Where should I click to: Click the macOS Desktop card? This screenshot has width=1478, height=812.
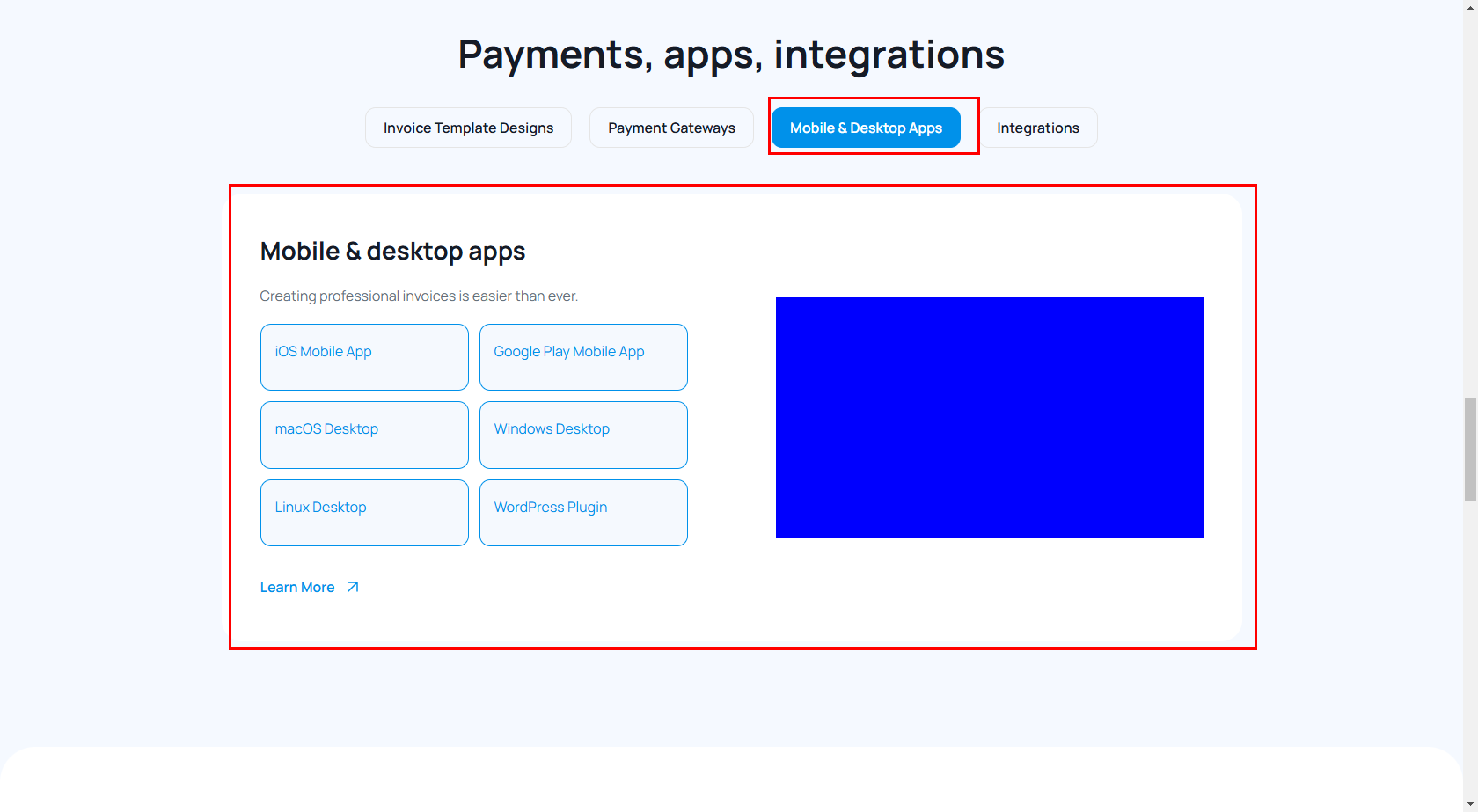tap(364, 435)
